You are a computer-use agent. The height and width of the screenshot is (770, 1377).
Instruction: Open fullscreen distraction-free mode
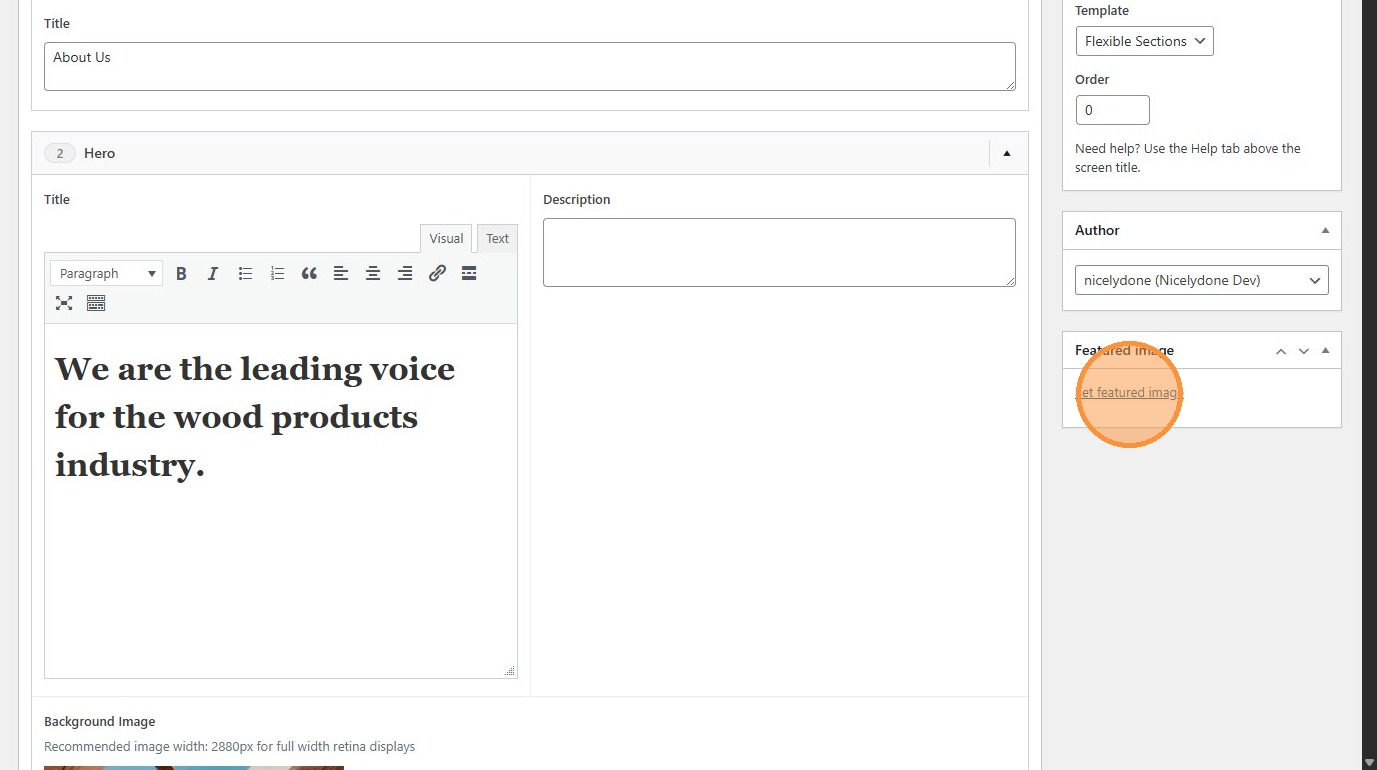pyautogui.click(x=64, y=303)
